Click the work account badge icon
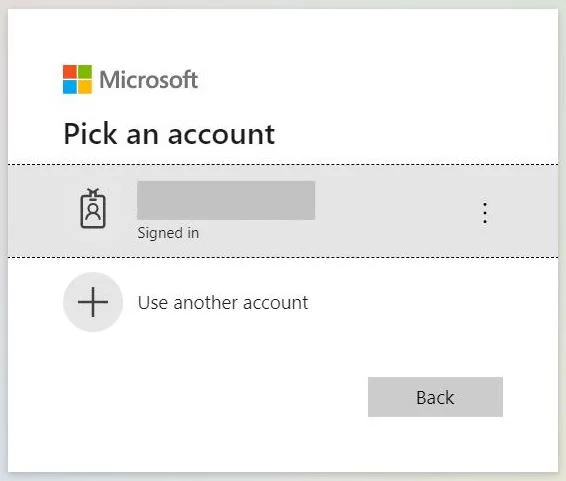 tap(93, 209)
